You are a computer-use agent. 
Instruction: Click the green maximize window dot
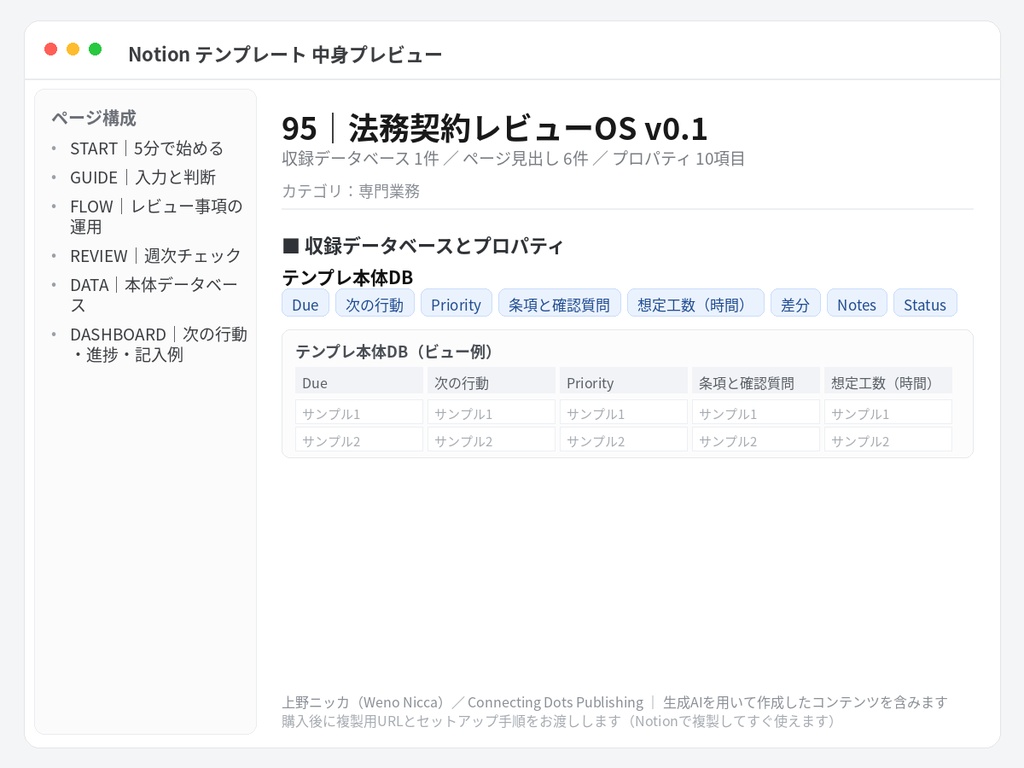point(95,49)
